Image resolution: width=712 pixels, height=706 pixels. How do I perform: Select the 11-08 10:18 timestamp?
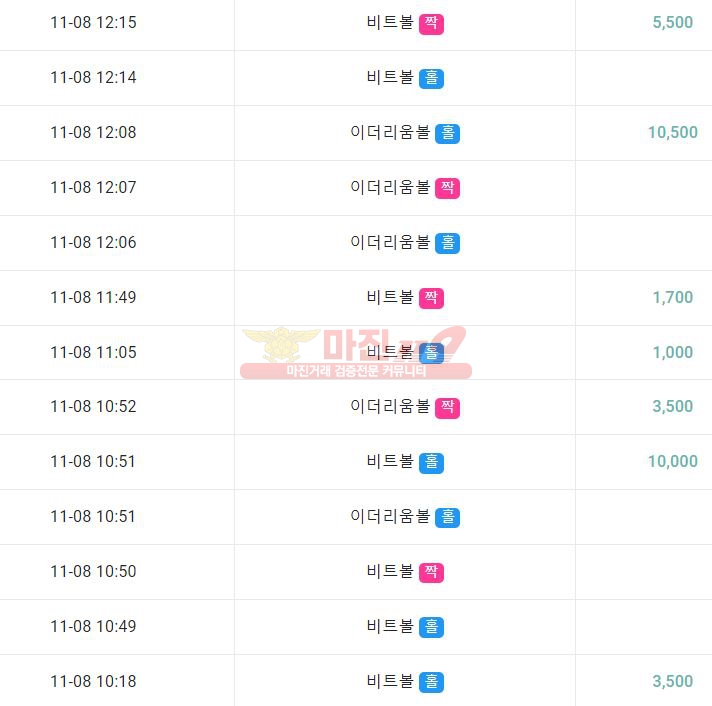93,681
